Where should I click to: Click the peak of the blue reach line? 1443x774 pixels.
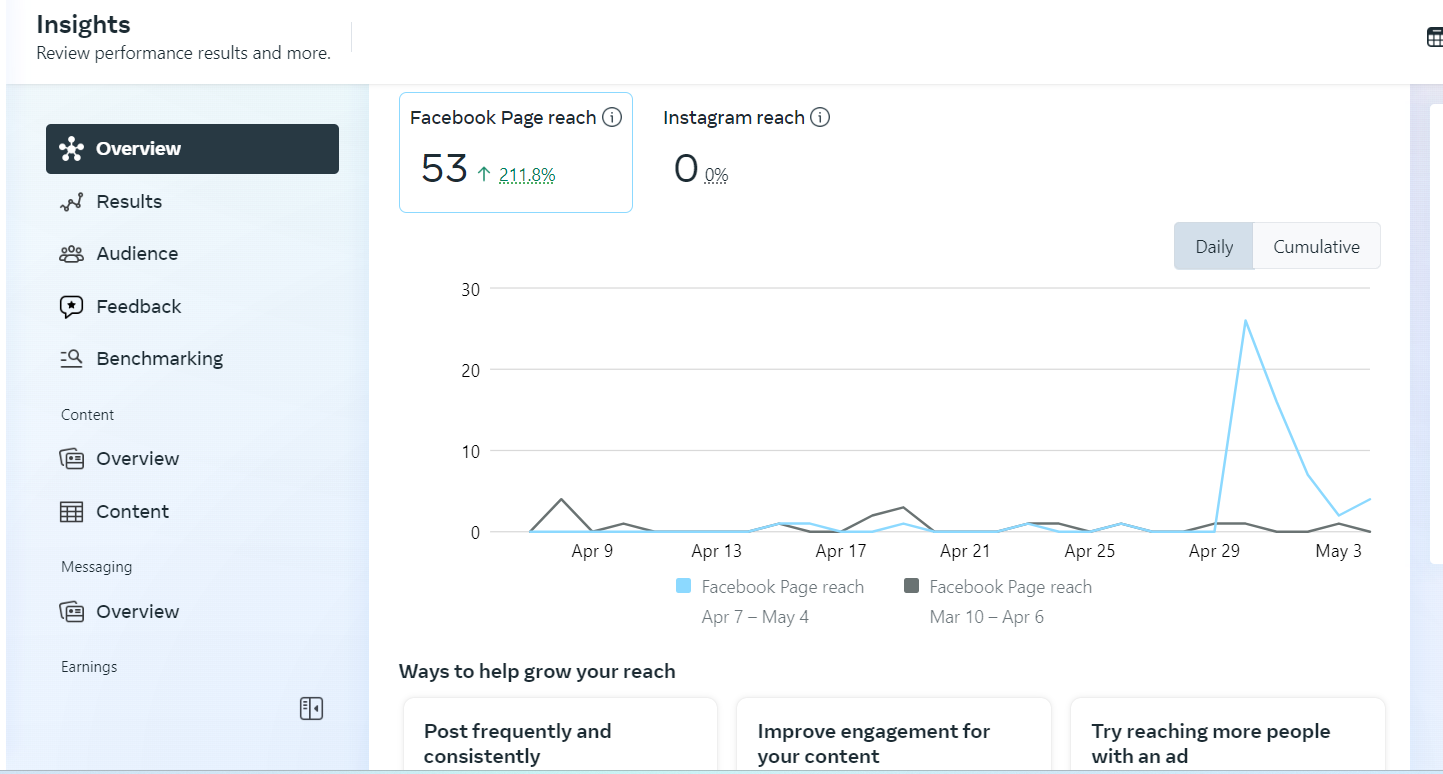pyautogui.click(x=1245, y=321)
